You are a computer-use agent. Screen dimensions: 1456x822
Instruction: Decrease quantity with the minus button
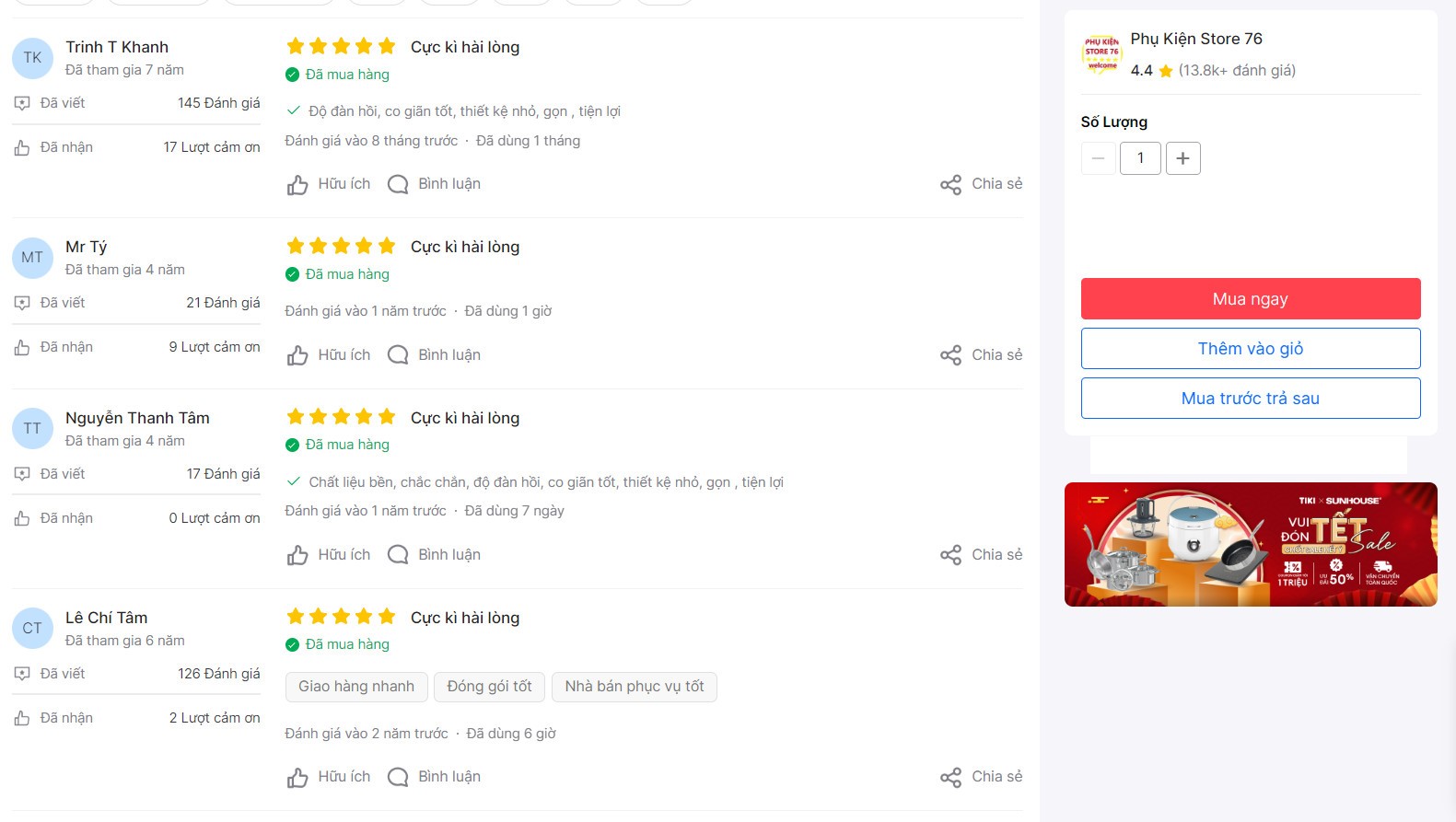click(1098, 158)
